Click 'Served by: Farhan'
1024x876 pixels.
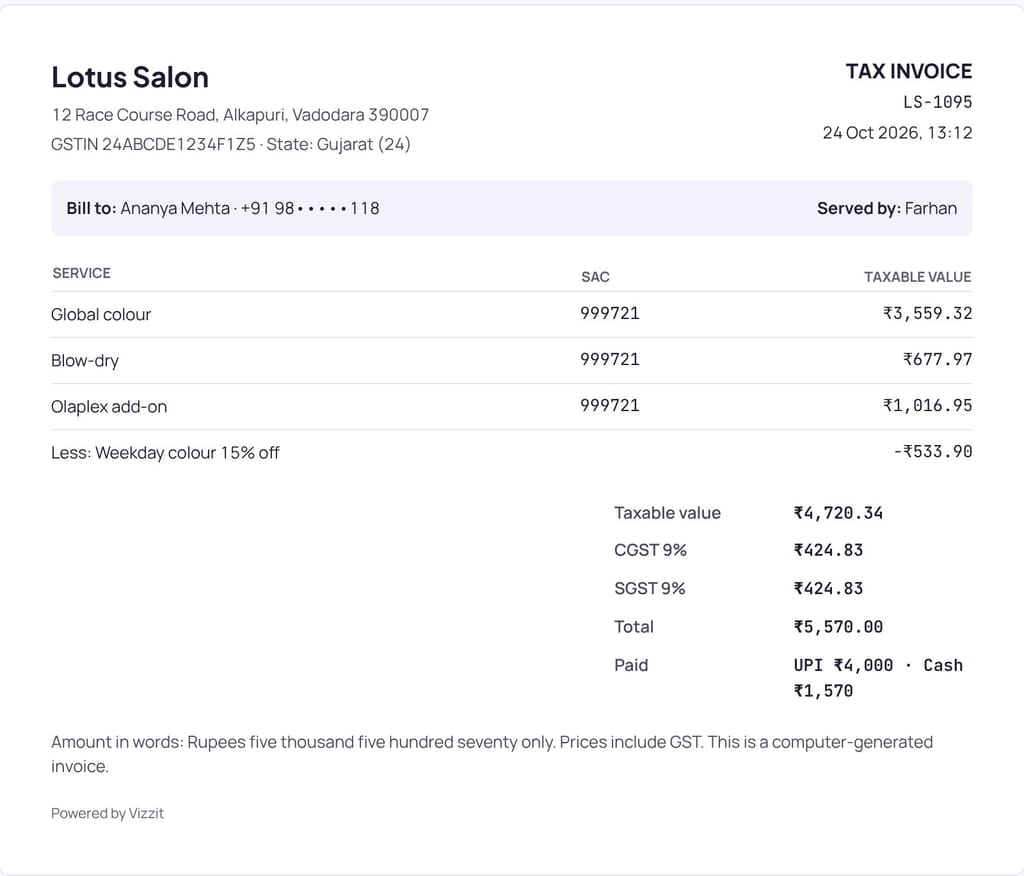click(x=887, y=208)
